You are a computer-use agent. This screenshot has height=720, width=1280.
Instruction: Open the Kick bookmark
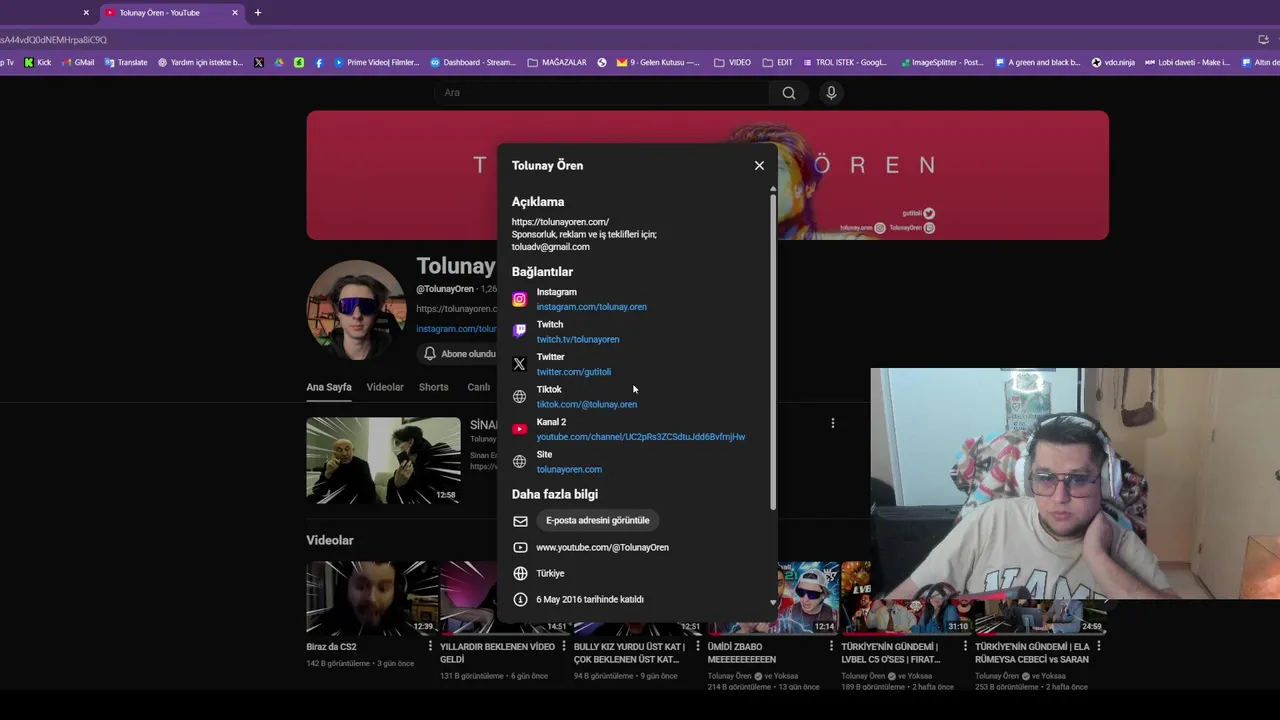point(38,62)
